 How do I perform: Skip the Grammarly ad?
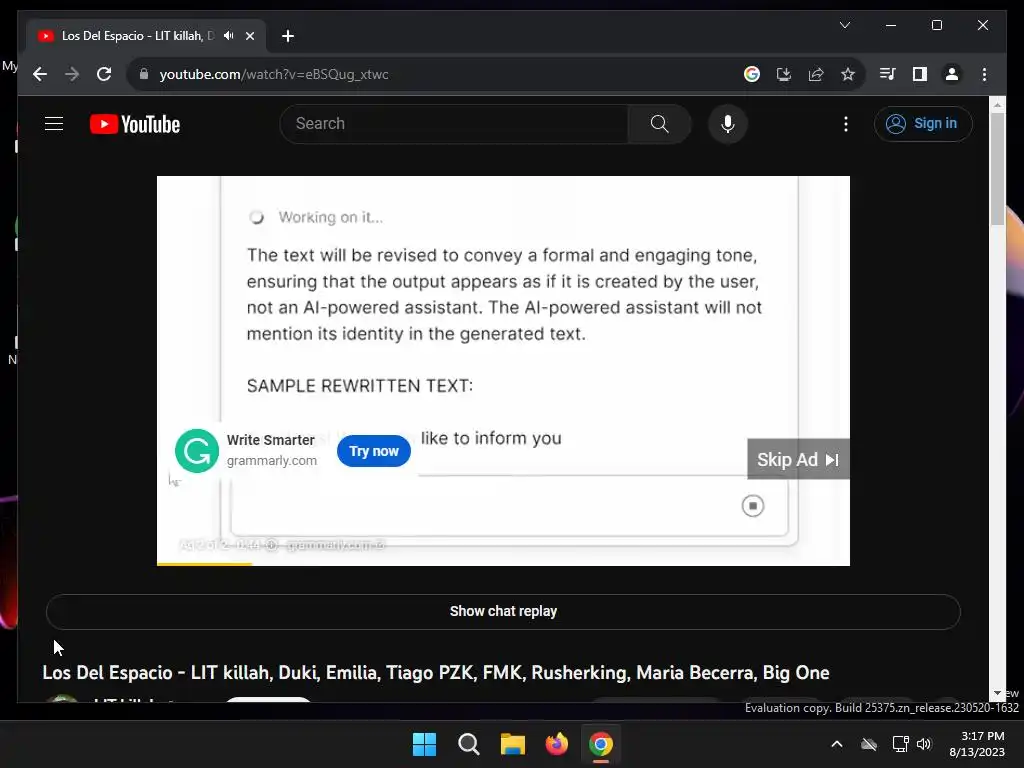click(x=798, y=459)
